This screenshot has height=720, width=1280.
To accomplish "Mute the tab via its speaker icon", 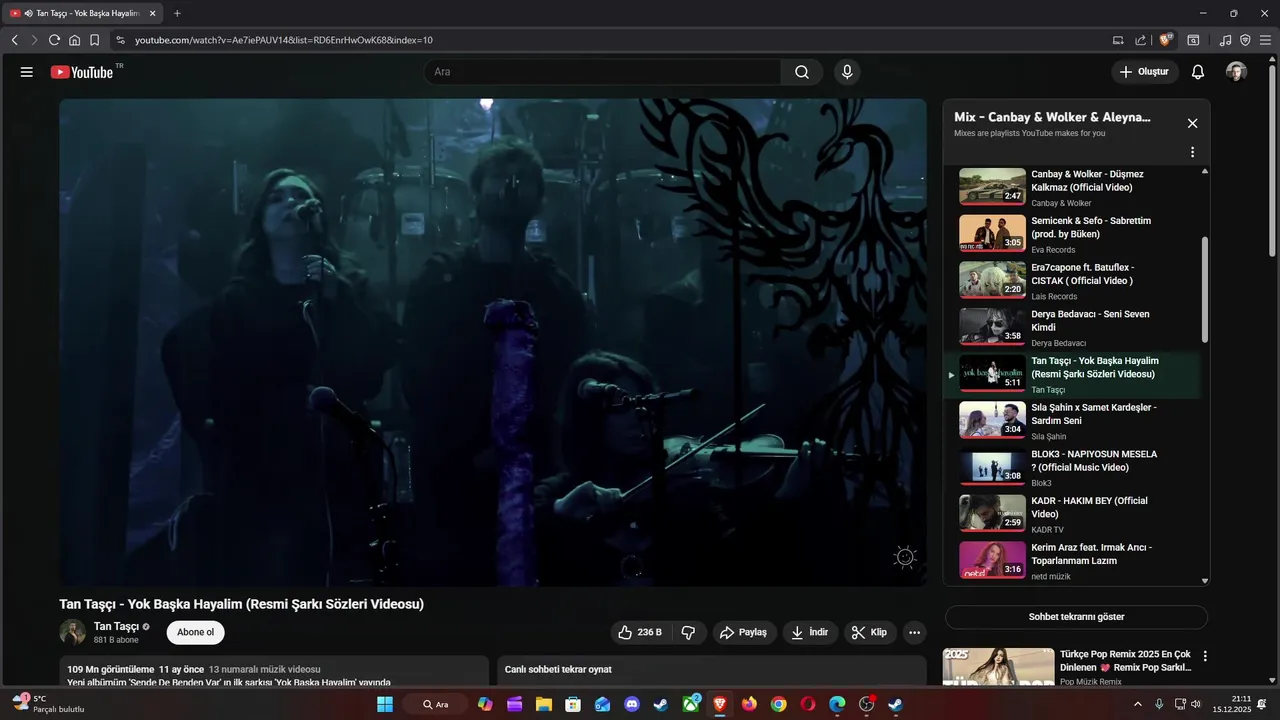I will (x=29, y=13).
